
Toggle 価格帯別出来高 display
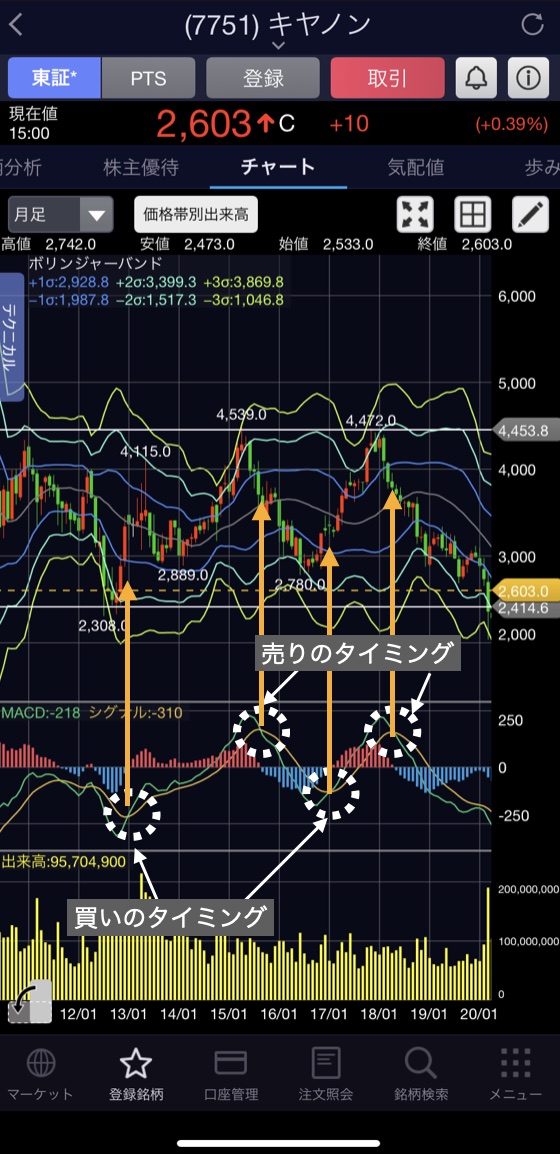tap(196, 215)
